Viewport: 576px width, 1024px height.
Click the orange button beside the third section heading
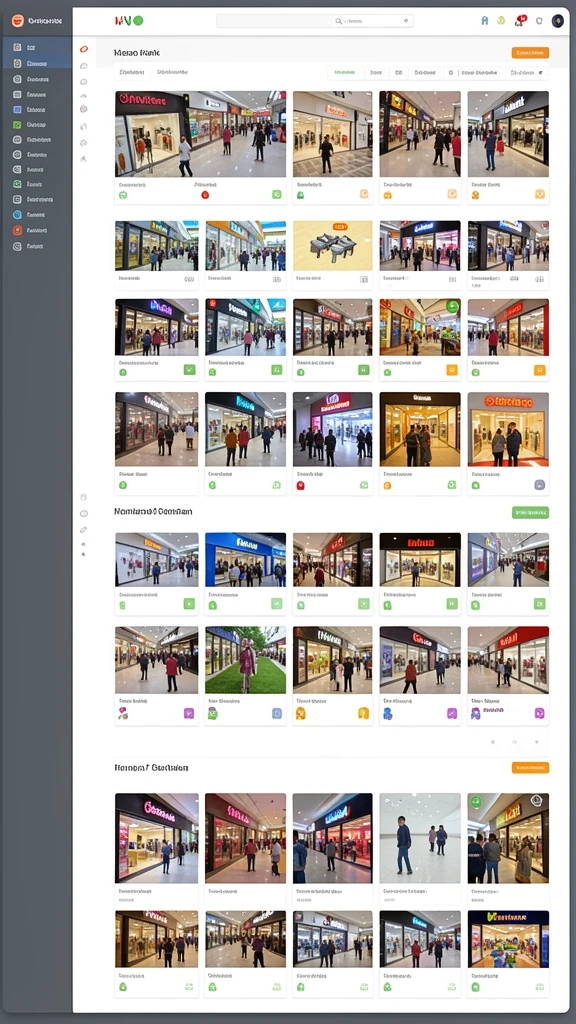(530, 768)
